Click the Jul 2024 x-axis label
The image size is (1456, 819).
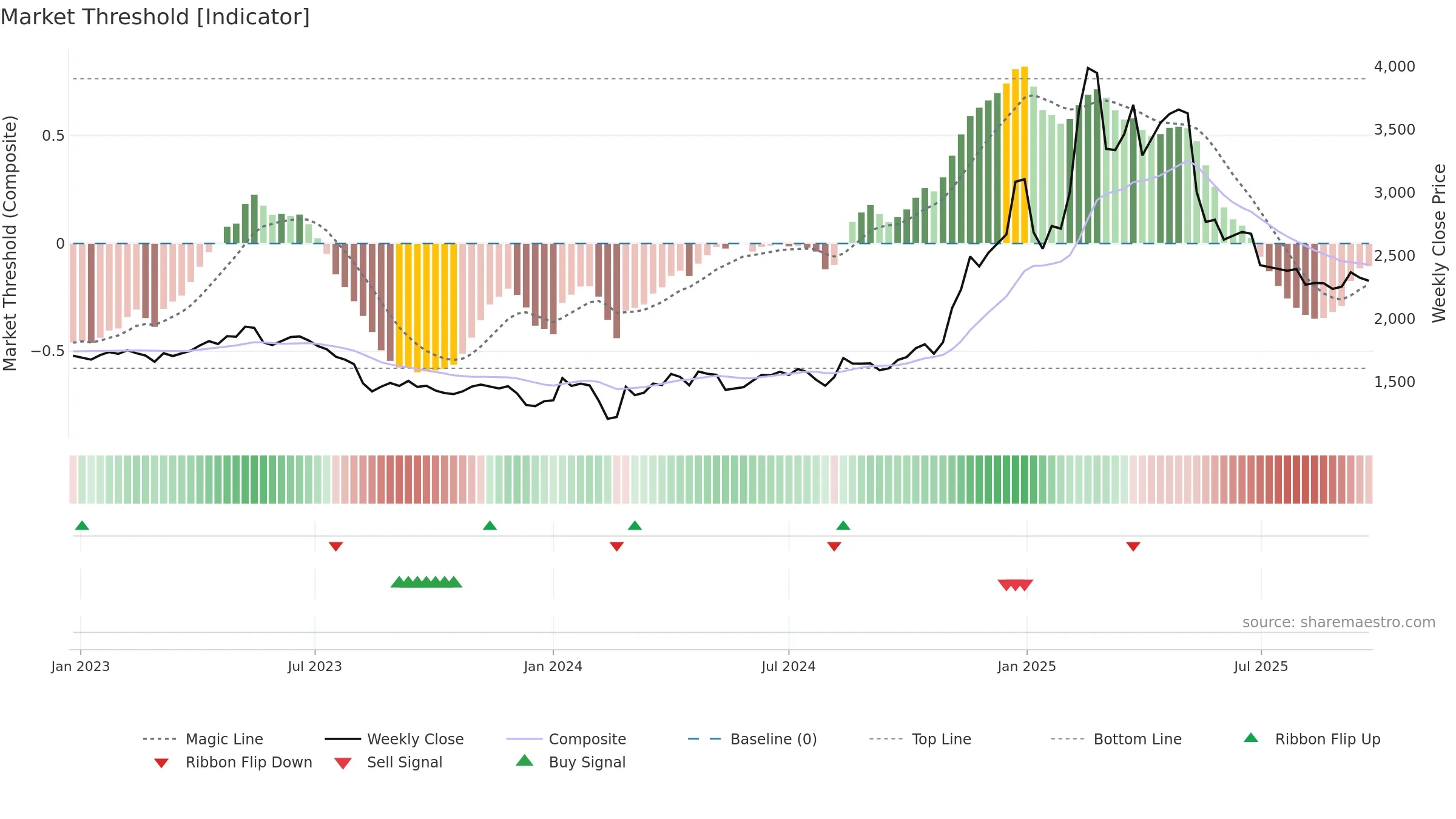(x=789, y=666)
